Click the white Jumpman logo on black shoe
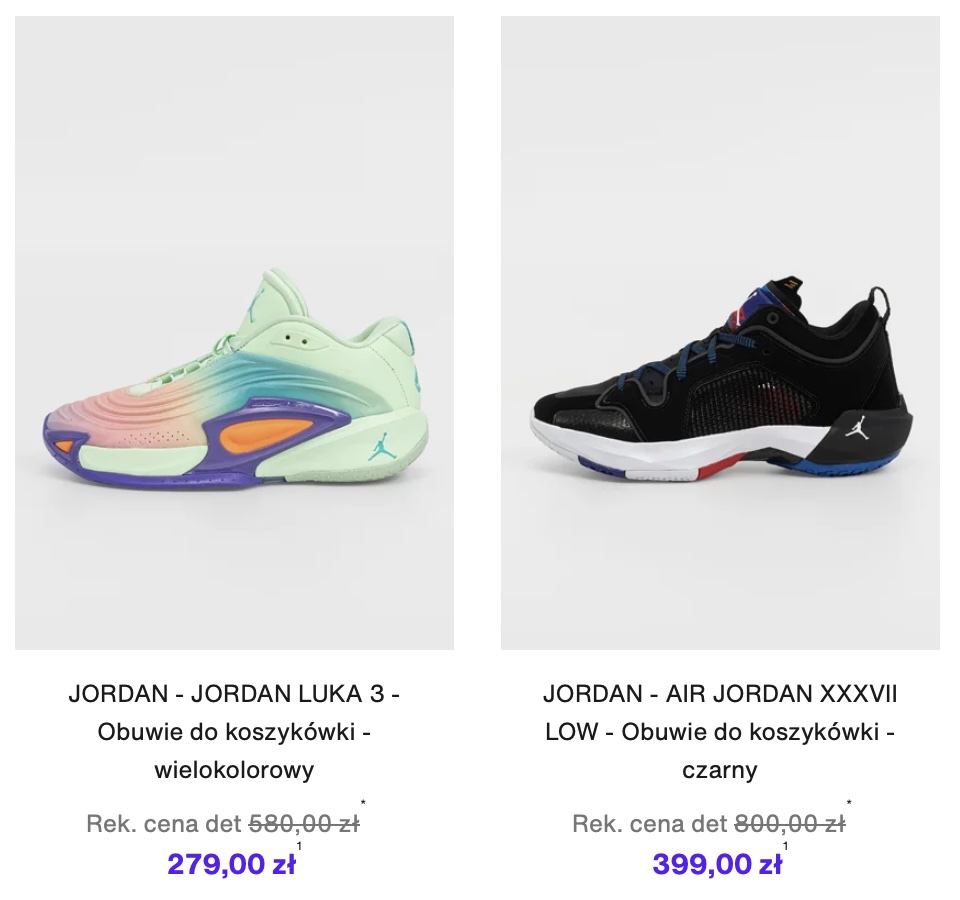960x900 pixels. (x=858, y=426)
